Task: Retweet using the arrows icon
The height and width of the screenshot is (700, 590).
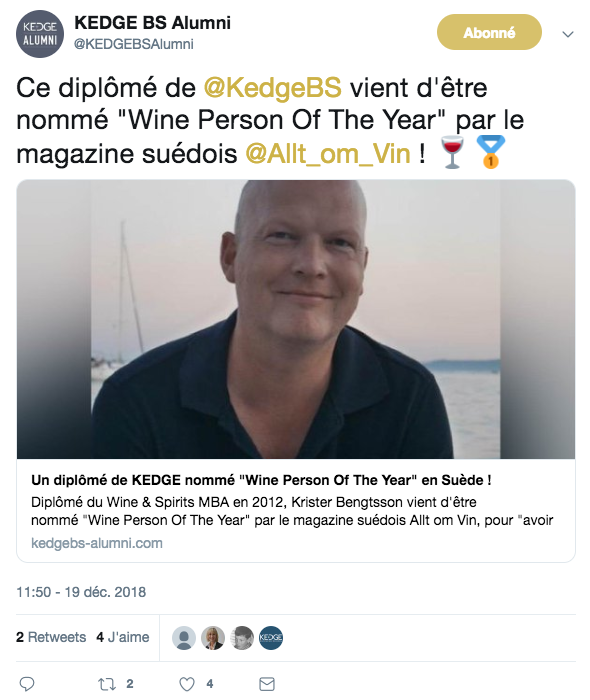Action: (x=107, y=684)
